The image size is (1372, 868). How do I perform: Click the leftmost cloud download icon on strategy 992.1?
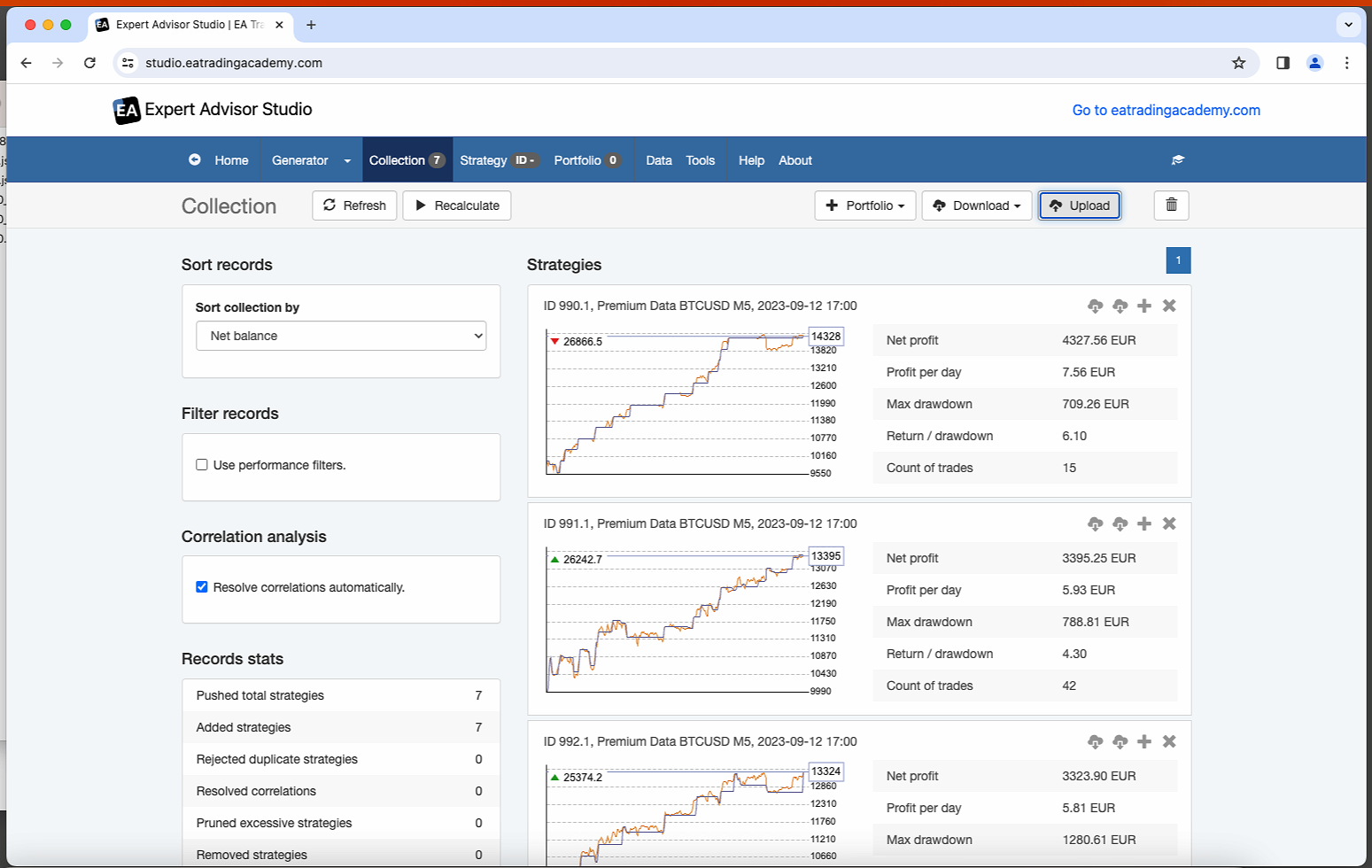1095,741
